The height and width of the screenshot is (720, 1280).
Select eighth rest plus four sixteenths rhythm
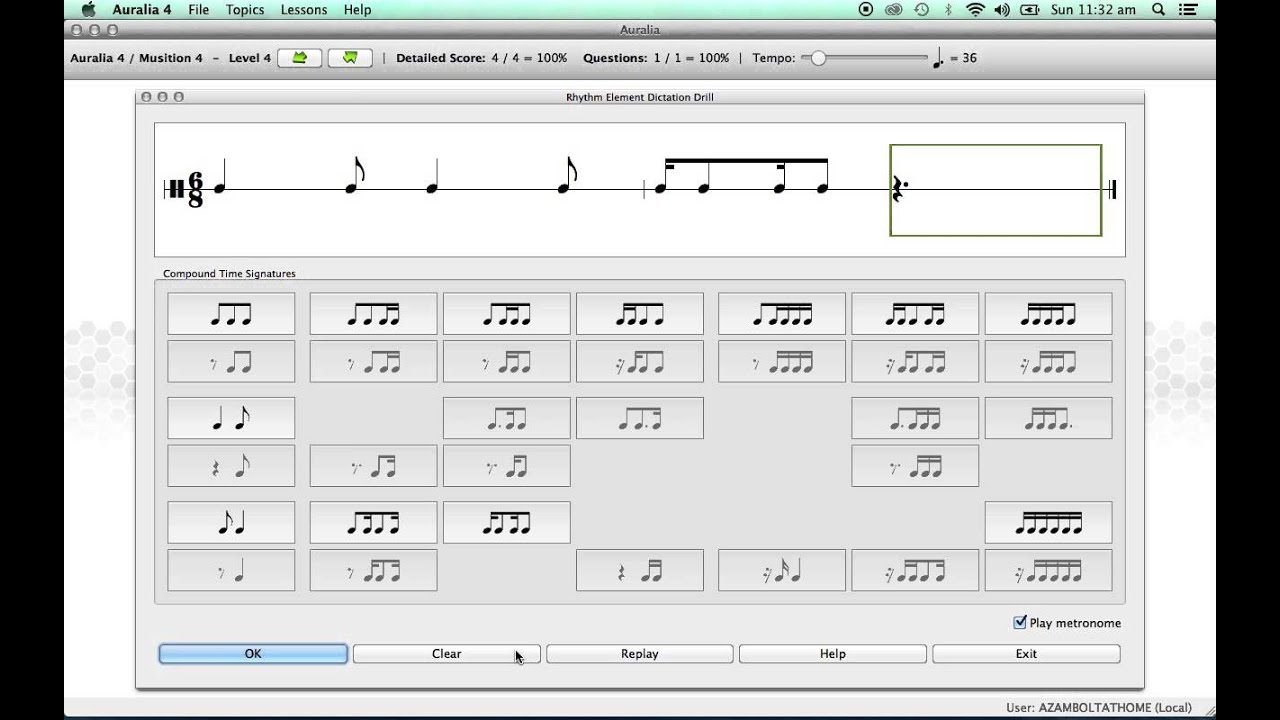coord(782,362)
